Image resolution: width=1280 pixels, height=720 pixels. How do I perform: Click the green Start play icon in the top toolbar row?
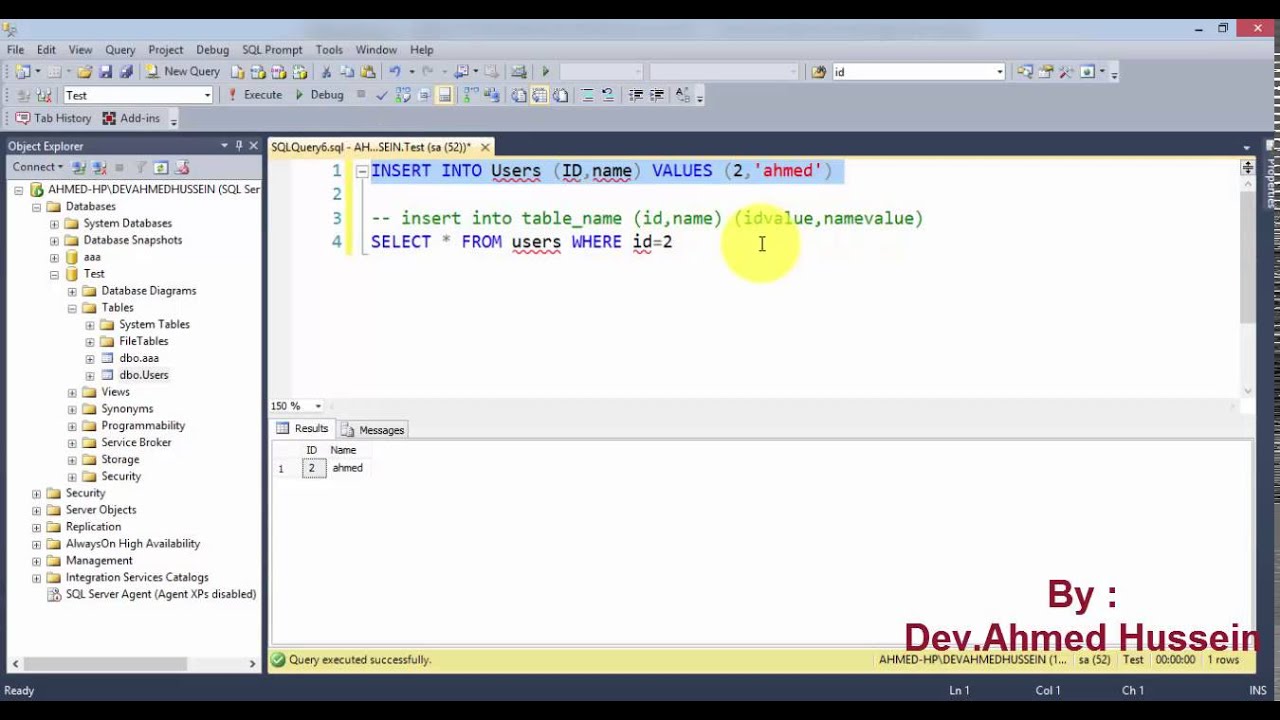[x=545, y=72]
